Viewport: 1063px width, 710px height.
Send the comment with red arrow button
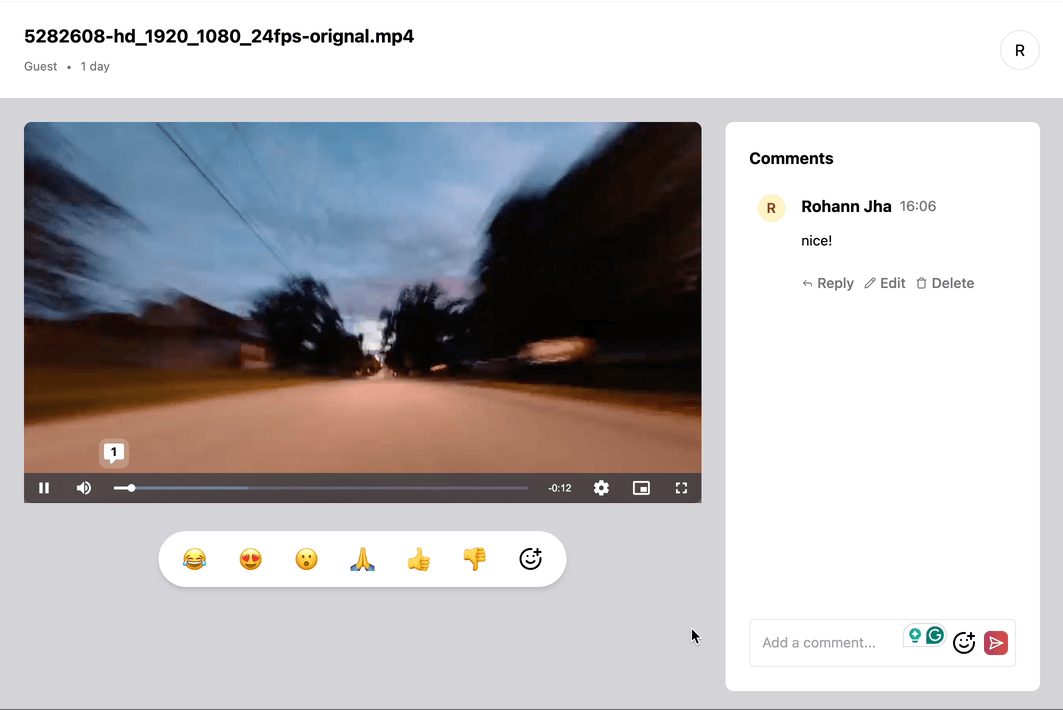[995, 642]
